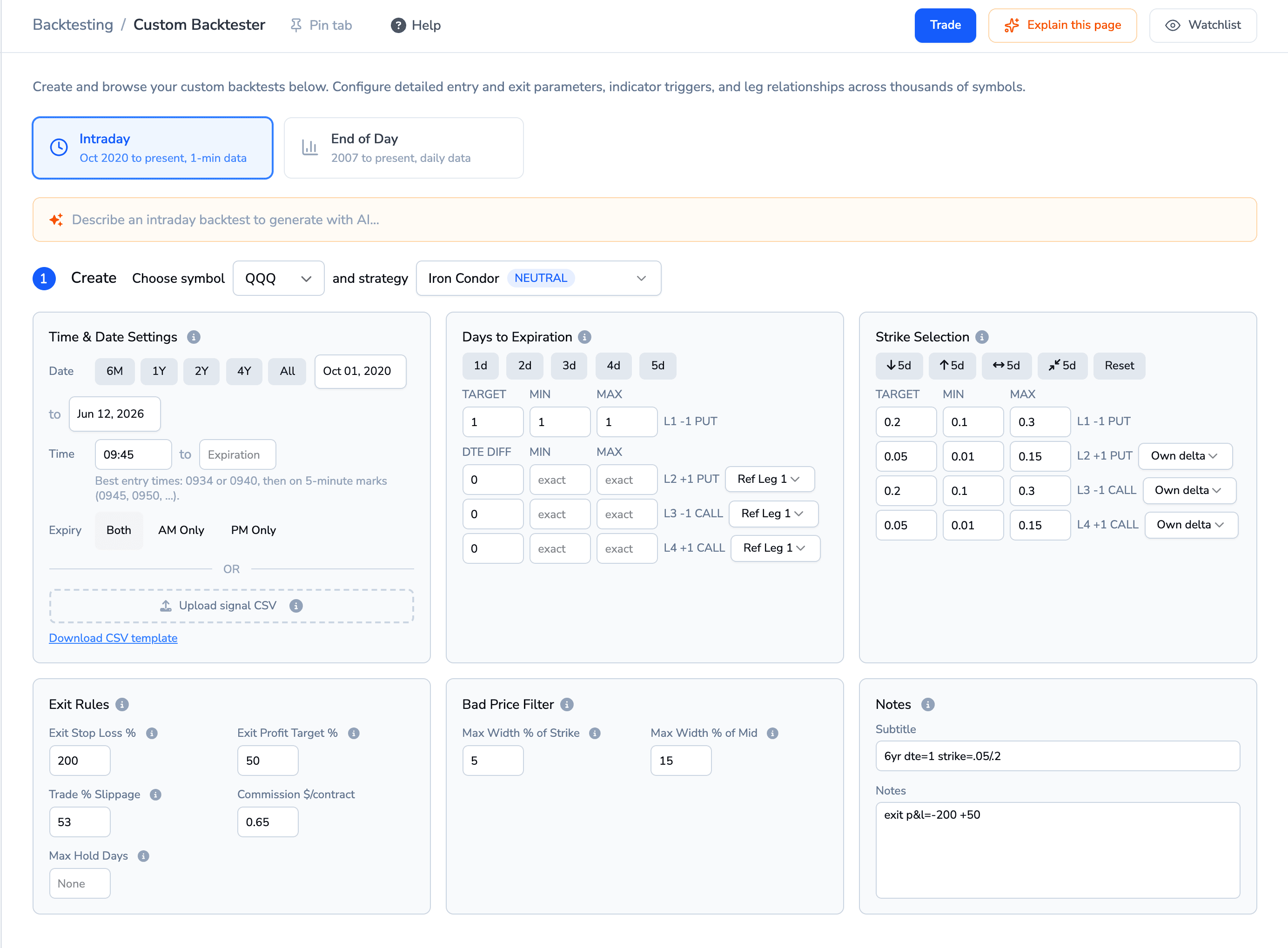Click the blue Trade button
Viewport: 1288px width, 948px height.
coord(945,25)
